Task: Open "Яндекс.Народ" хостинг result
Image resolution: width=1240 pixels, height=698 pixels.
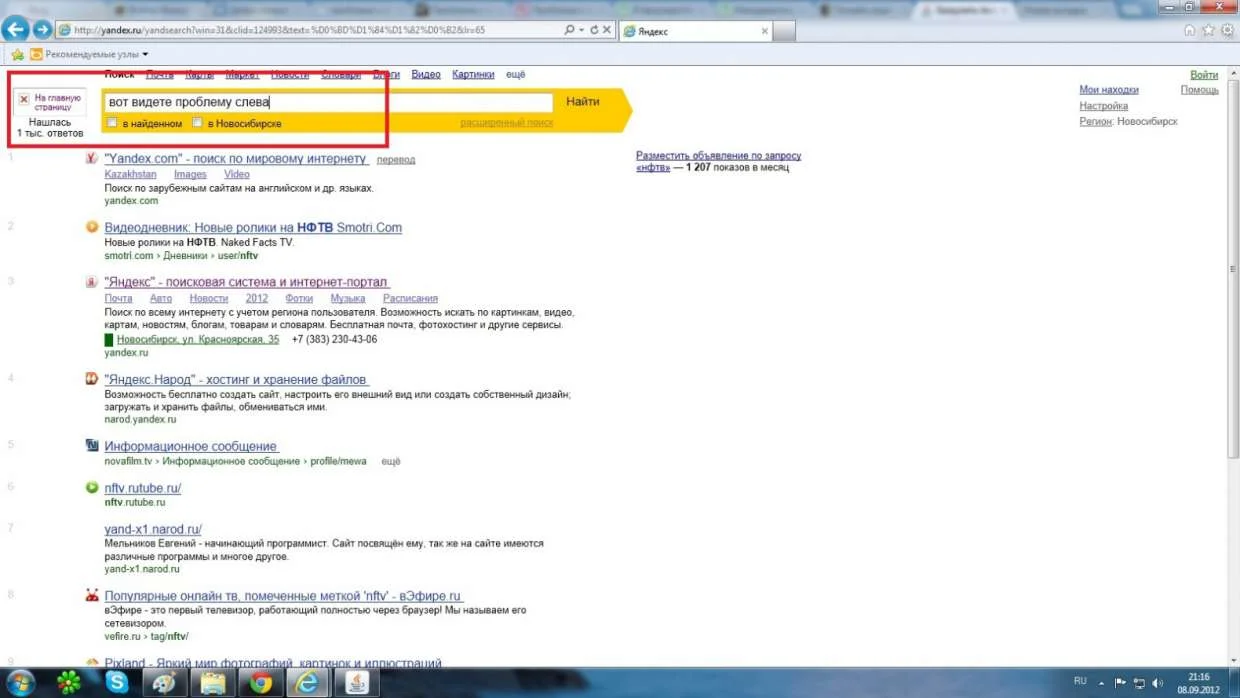Action: point(236,380)
